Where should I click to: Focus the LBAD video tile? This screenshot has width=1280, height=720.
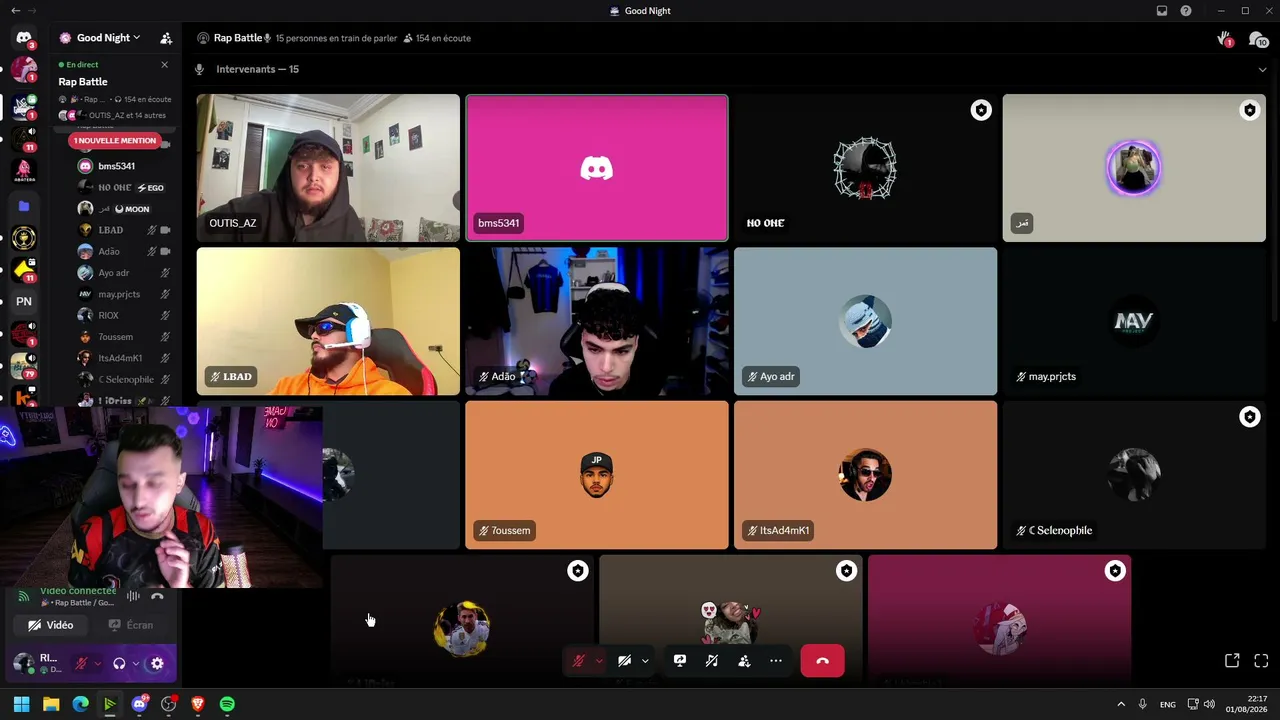point(328,322)
